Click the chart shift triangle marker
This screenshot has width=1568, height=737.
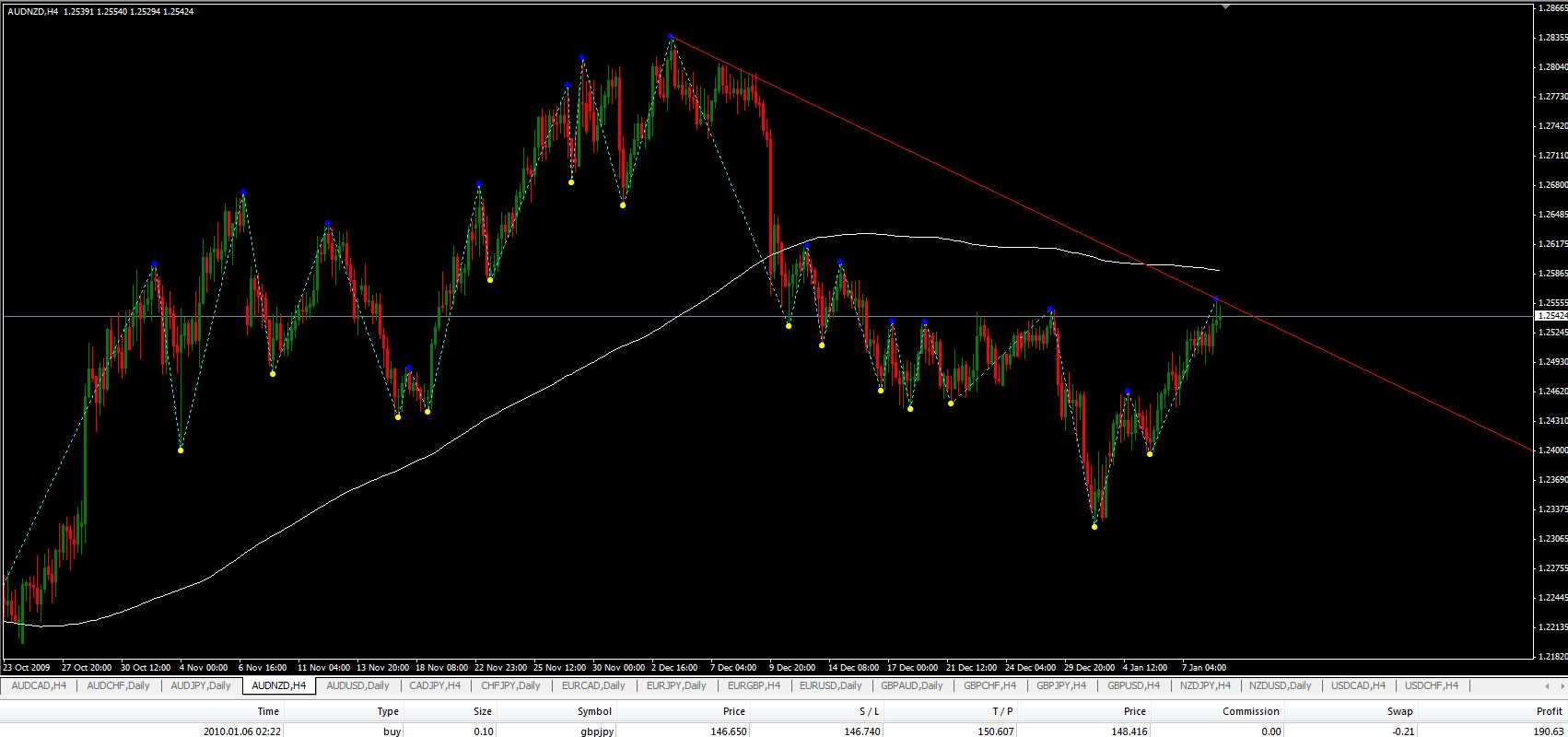click(1225, 6)
